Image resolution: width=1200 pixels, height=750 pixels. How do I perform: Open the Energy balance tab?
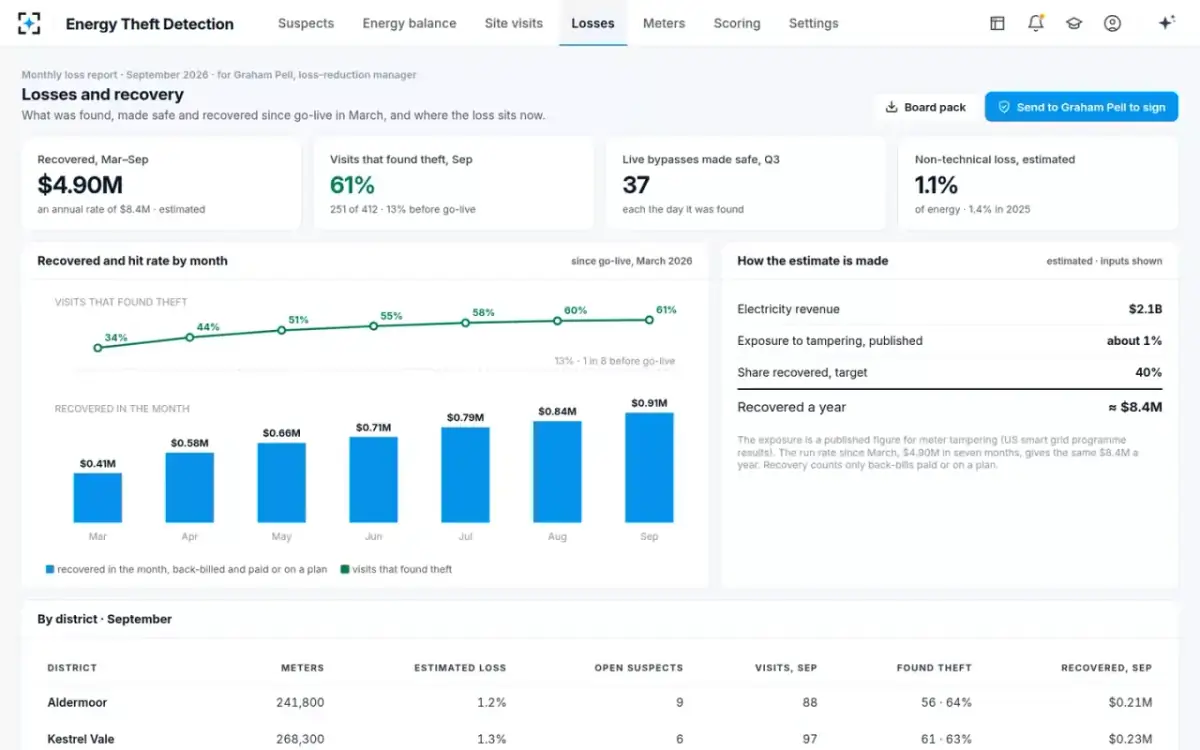[409, 23]
